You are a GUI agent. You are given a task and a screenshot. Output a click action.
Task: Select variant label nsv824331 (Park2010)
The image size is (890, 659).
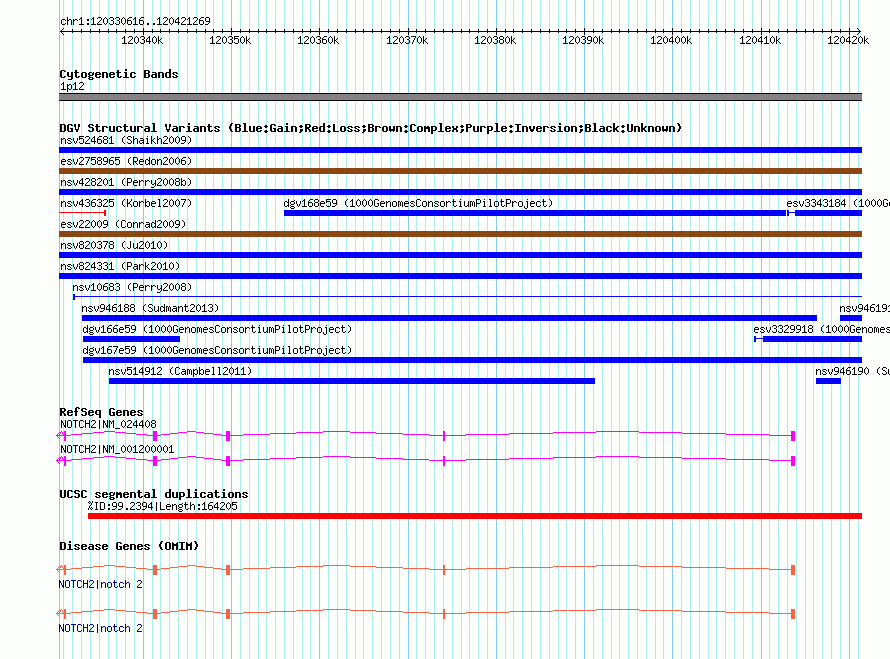pyautogui.click(x=120, y=266)
